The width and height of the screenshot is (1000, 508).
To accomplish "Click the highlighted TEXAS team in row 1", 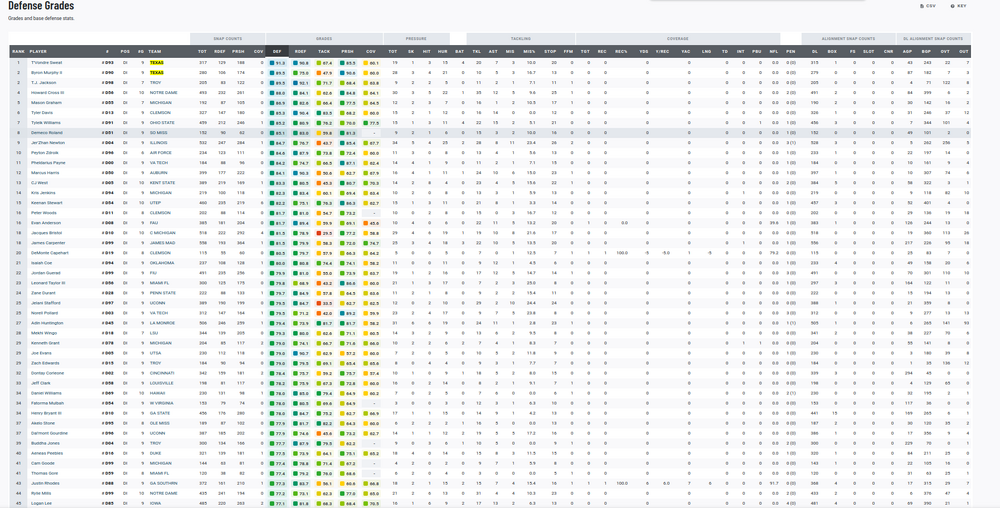I will click(x=157, y=62).
